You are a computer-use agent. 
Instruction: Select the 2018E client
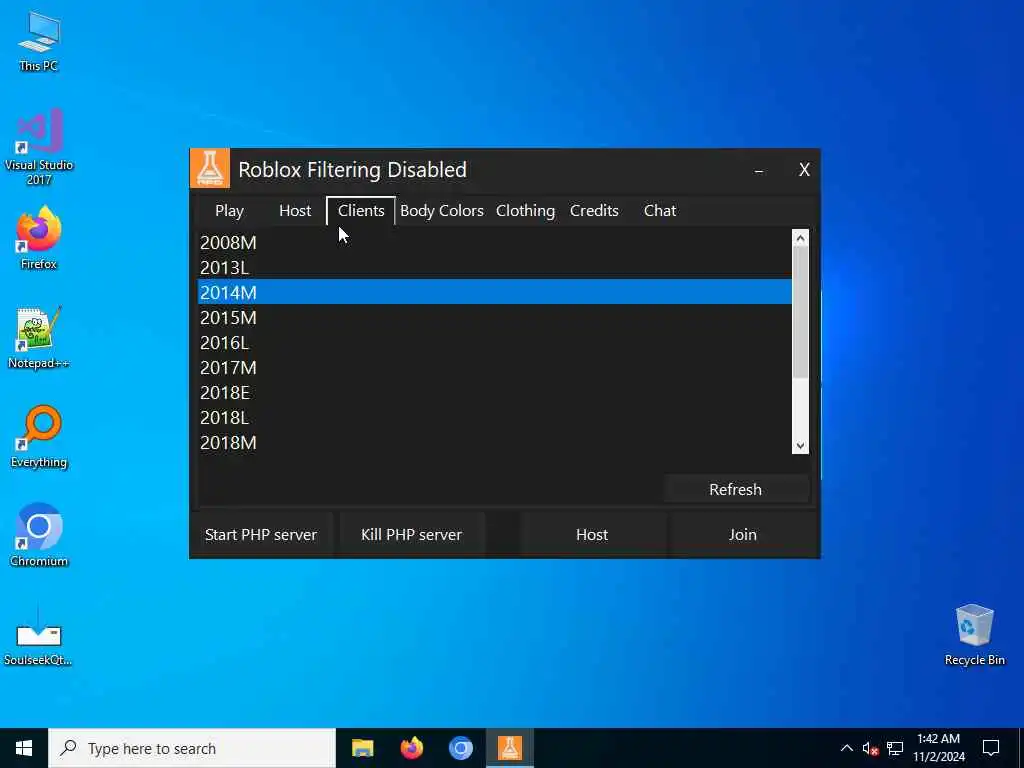point(494,392)
